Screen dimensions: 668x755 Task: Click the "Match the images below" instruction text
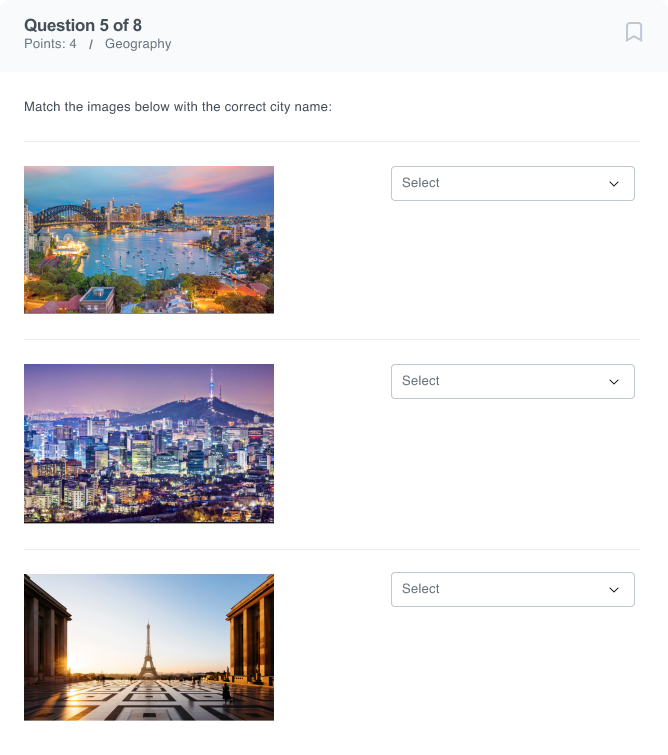178,106
